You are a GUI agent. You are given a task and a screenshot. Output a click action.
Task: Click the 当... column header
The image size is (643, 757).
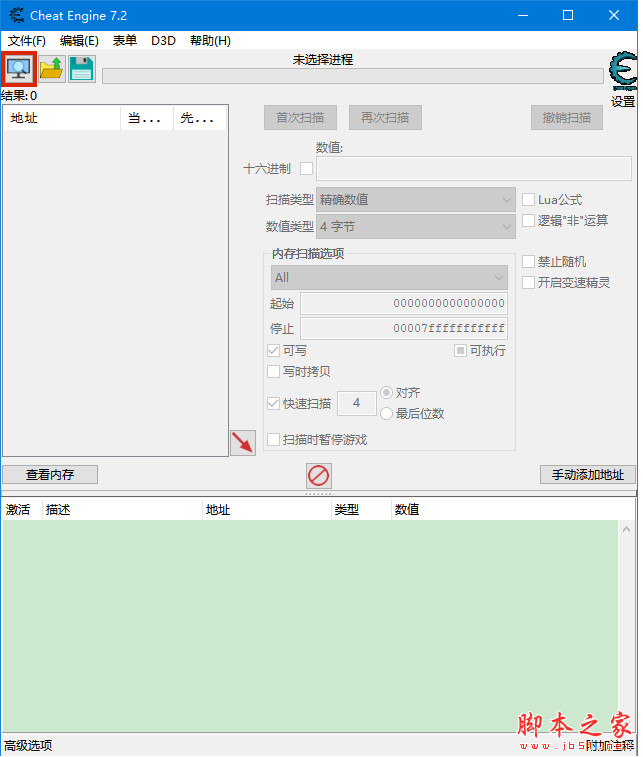[147, 118]
